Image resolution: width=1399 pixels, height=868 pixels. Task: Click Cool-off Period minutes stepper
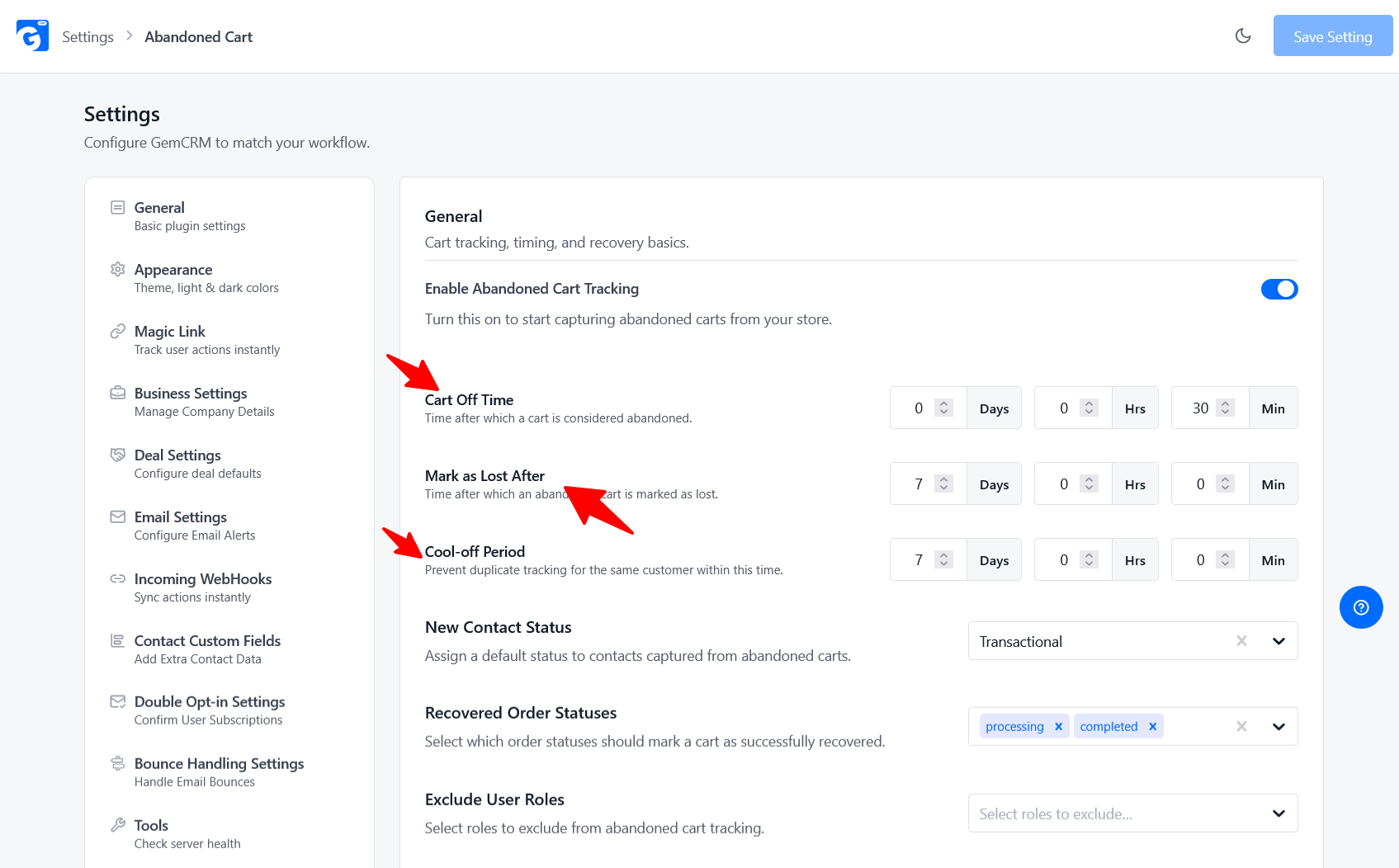click(x=1226, y=559)
